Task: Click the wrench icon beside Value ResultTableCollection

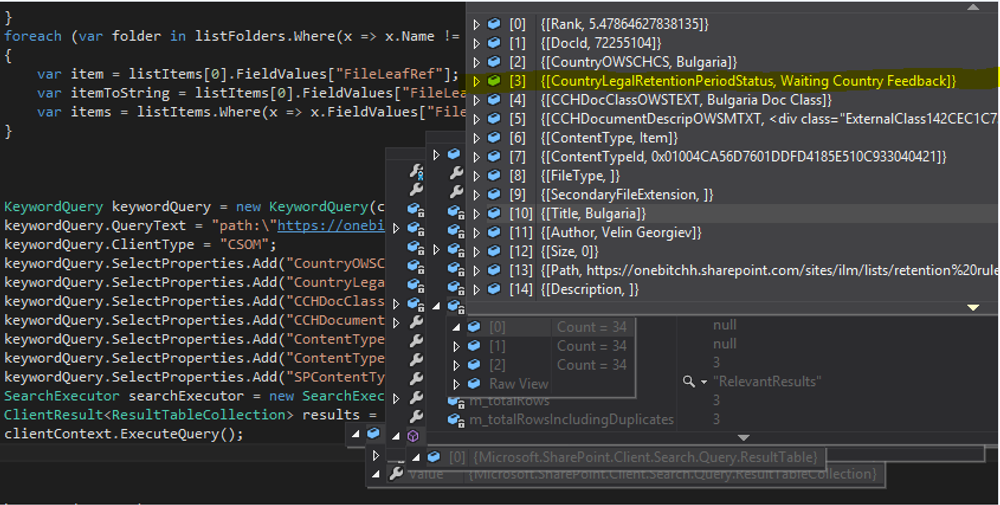Action: click(x=396, y=474)
